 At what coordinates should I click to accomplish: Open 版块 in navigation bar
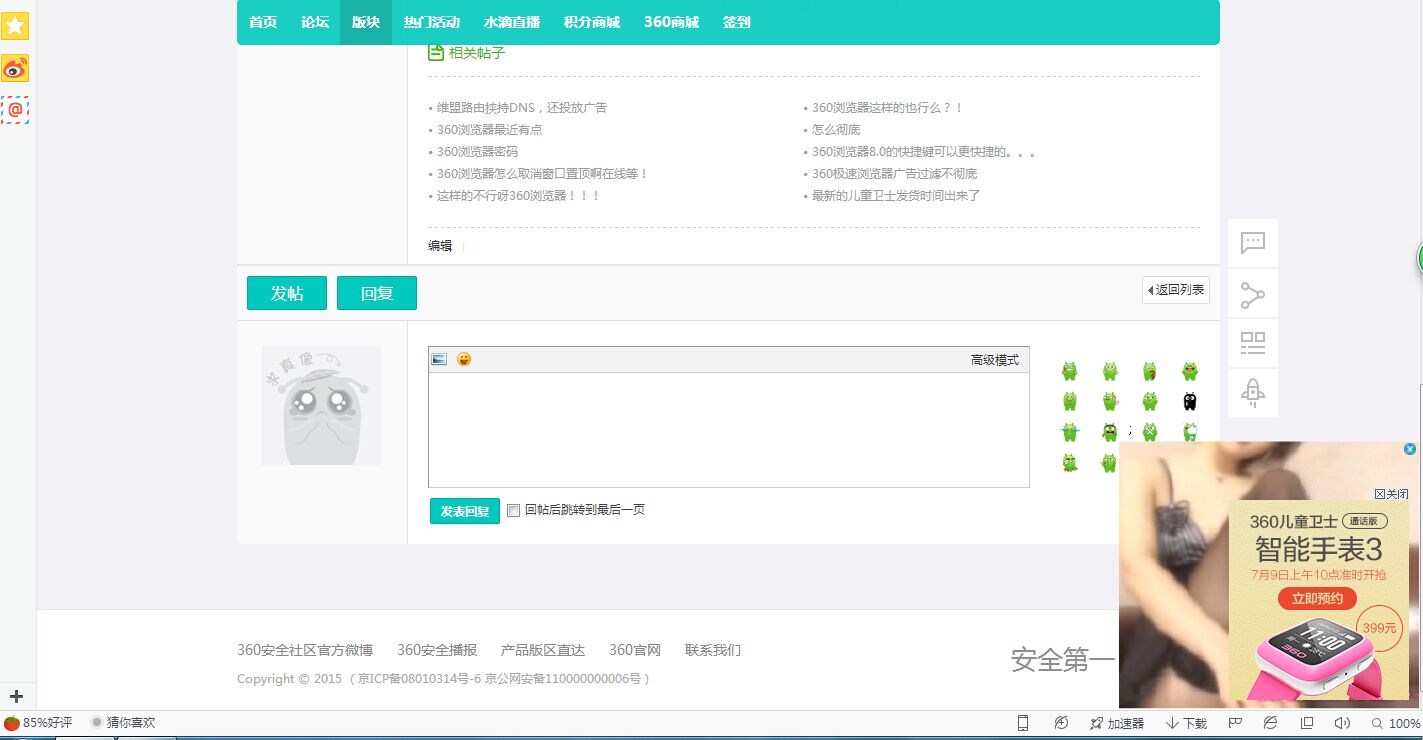tap(366, 22)
